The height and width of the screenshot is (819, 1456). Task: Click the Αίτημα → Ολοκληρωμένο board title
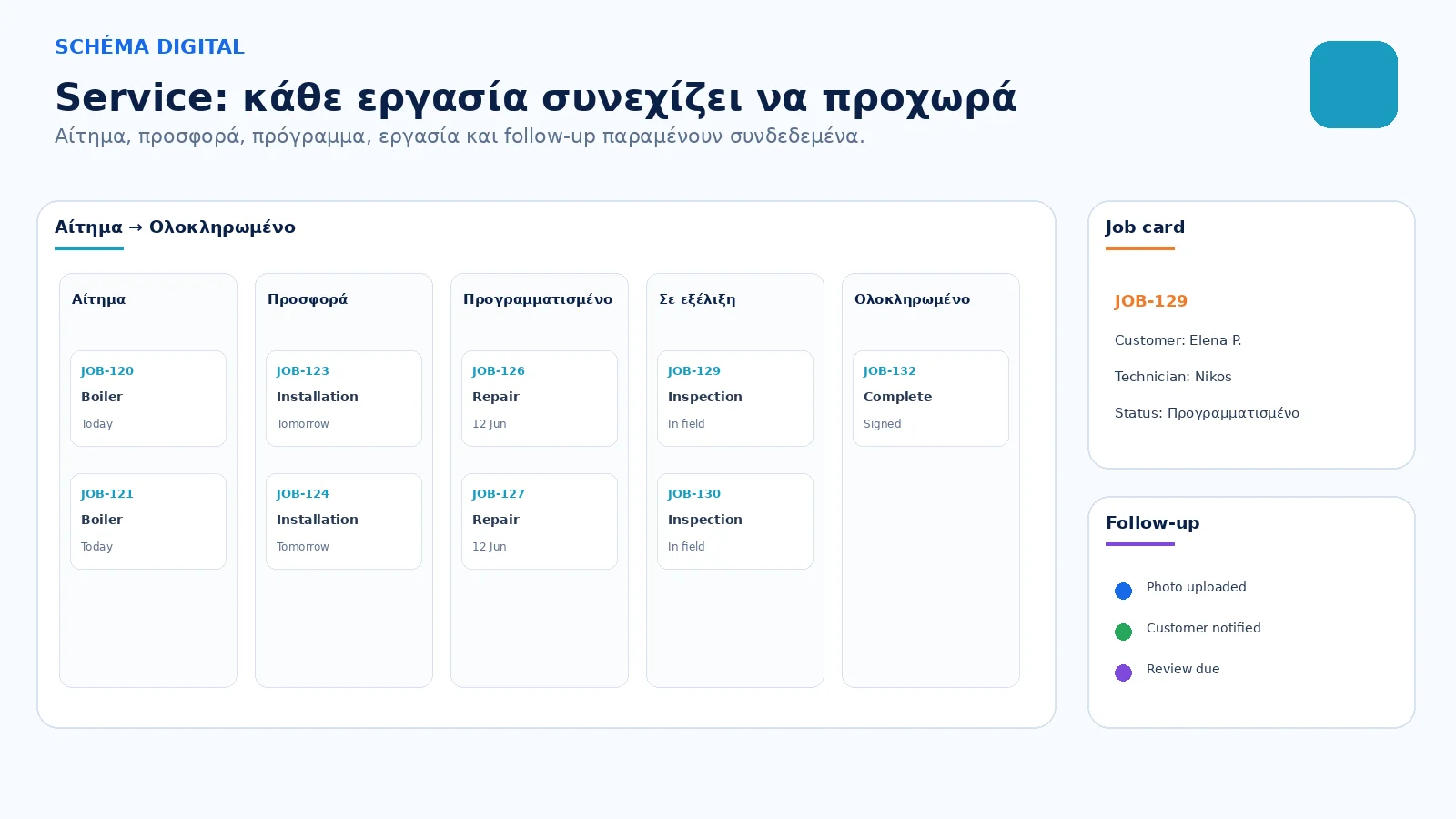[175, 227]
